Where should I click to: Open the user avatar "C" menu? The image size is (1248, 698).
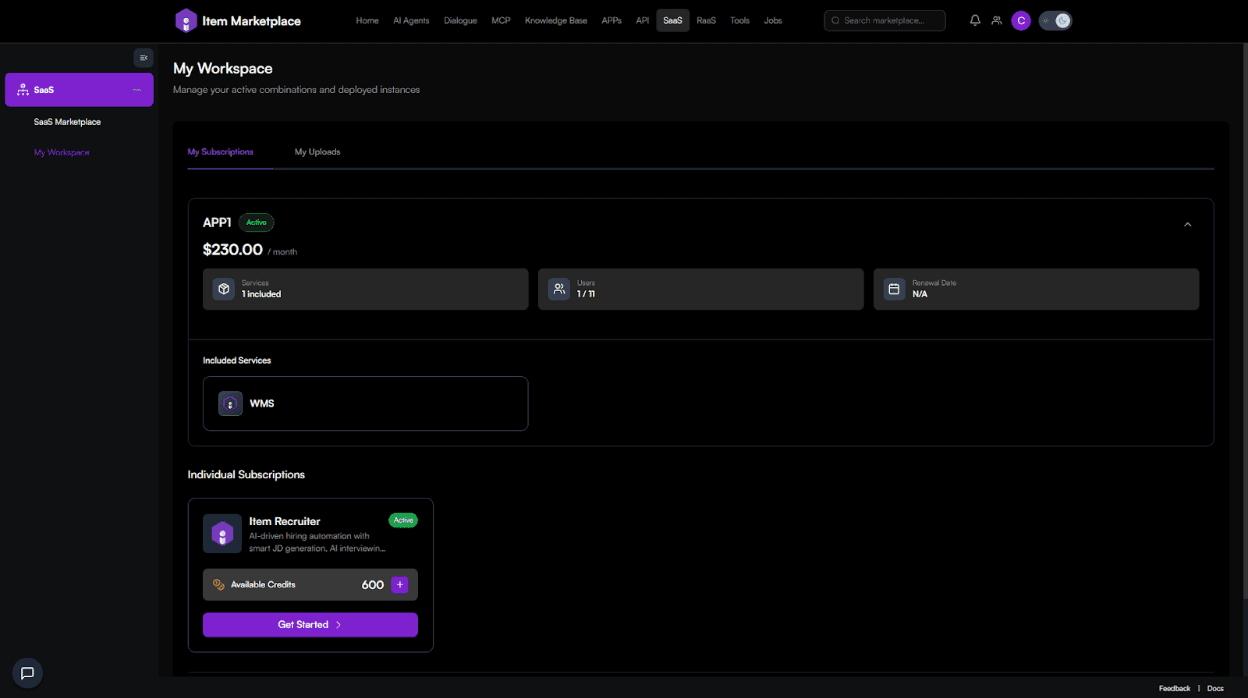point(1021,20)
